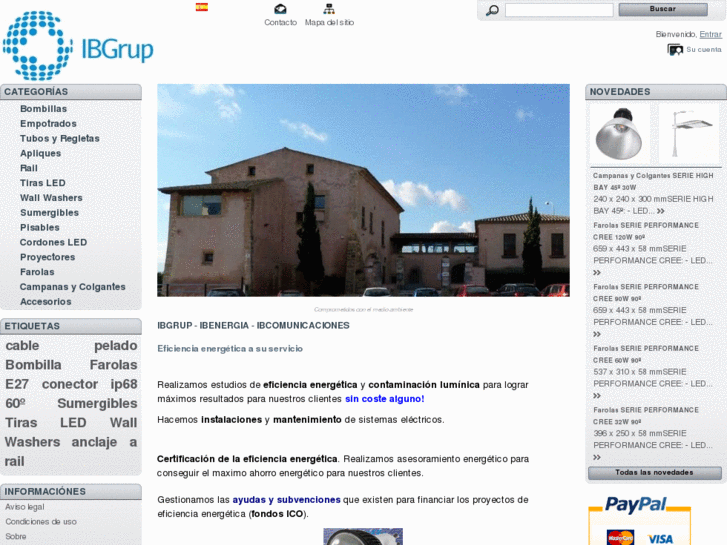Click the building banner photo
The width and height of the screenshot is (727, 545).
pos(363,190)
